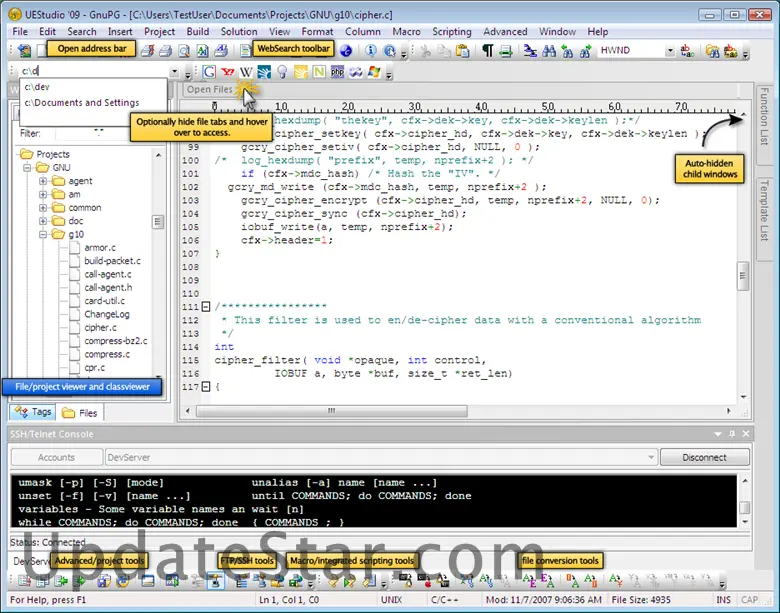Open the Build menu
This screenshot has height=613, width=780.
tap(198, 31)
